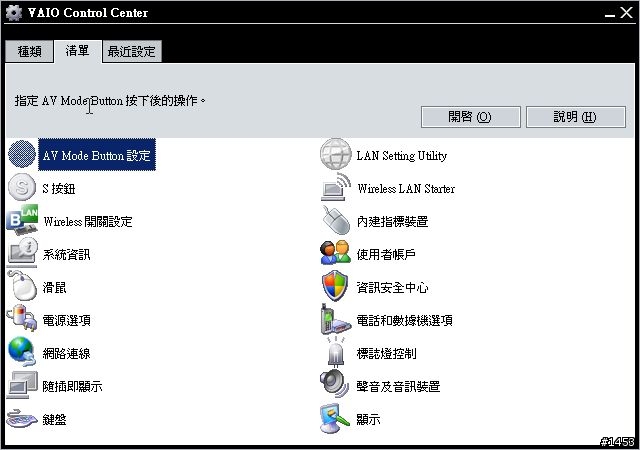Click the VAIO Control Center gear icon
Viewport: 640px width, 450px height.
coord(14,13)
